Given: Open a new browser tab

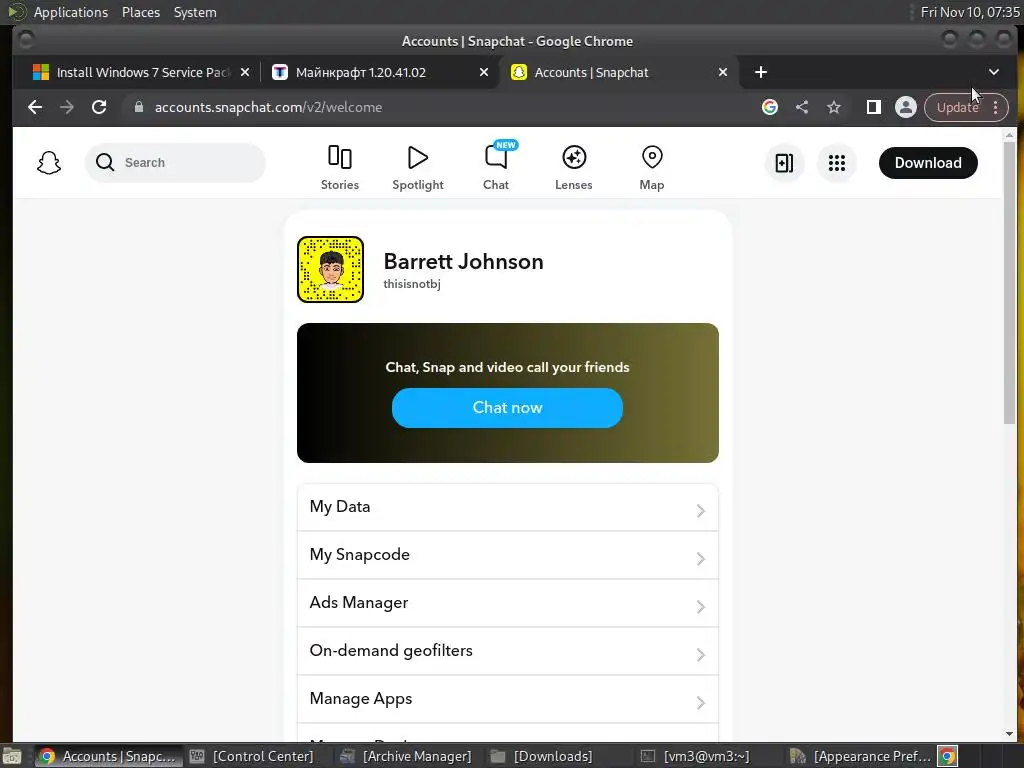Looking at the screenshot, I should coord(761,72).
